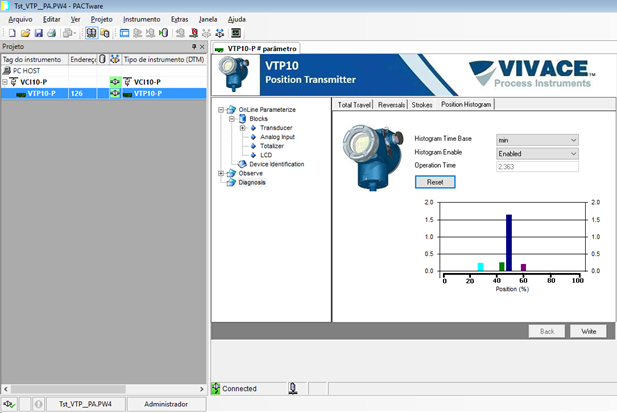
Task: Click the Operation Time field
Action: click(537, 167)
